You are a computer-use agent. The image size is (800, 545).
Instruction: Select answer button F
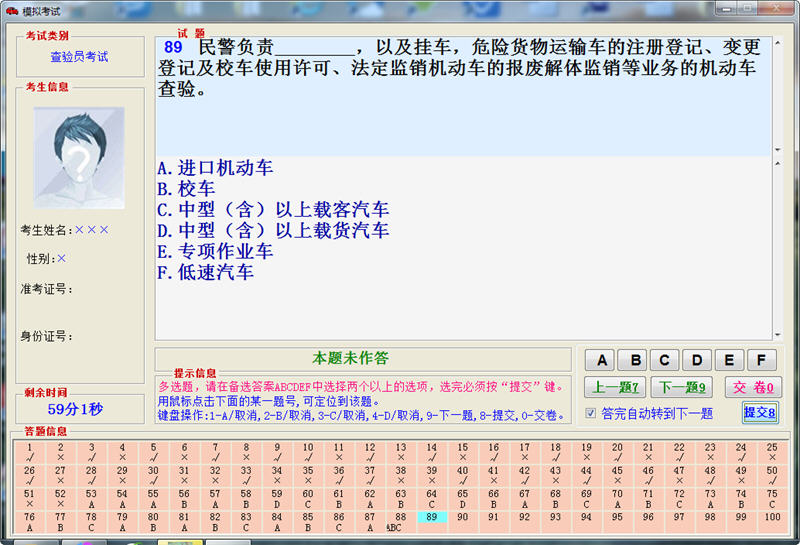762,360
